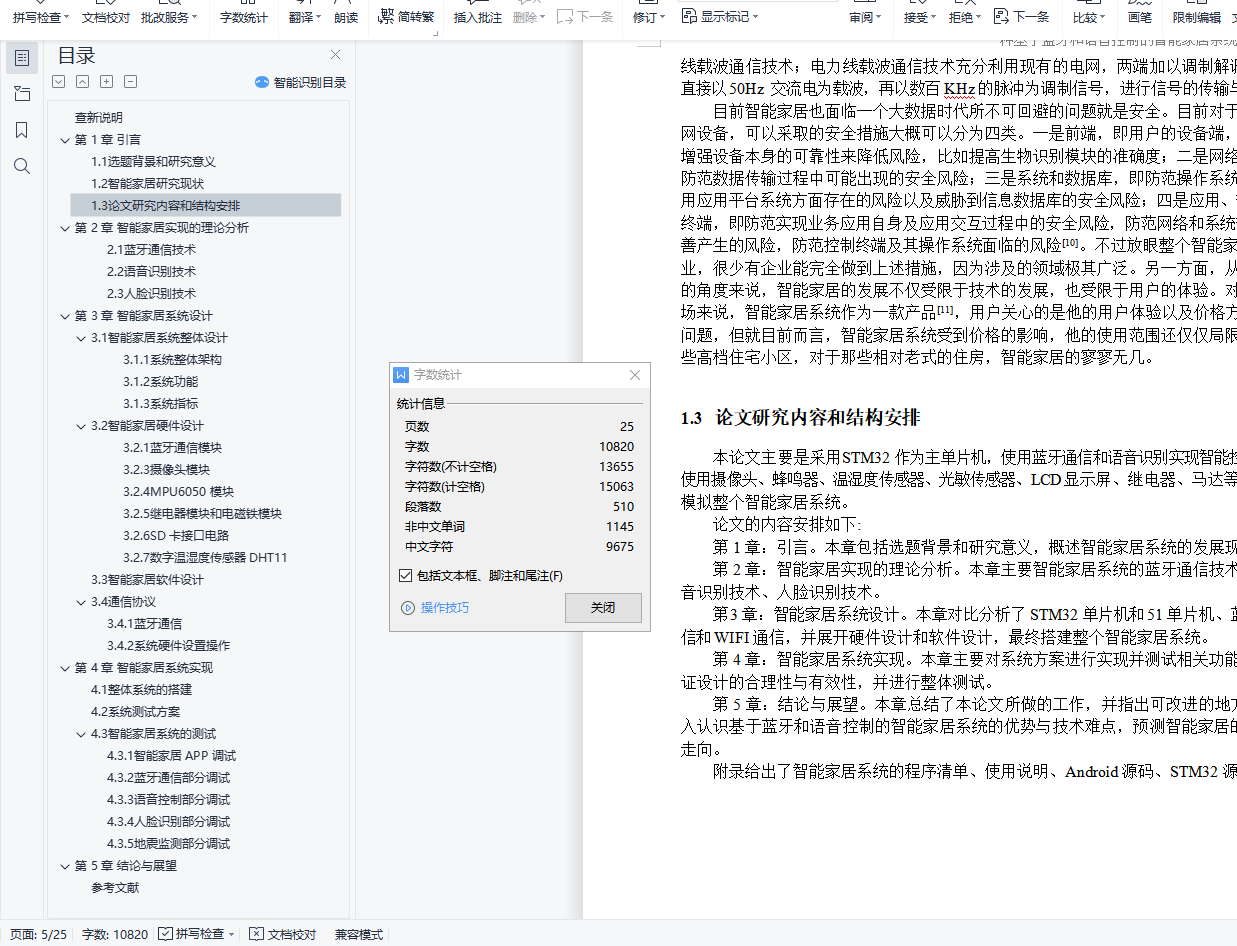Click 字数统计 in the ribbon
Screen dimensions: 1237x946
(244, 17)
